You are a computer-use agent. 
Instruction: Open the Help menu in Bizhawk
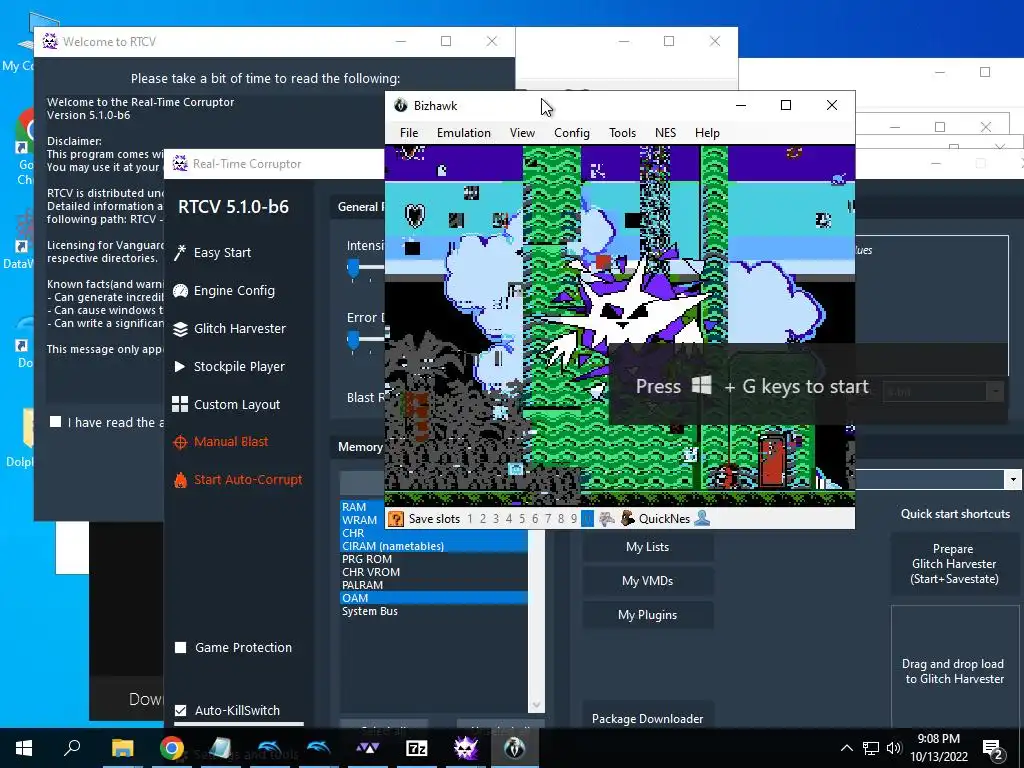[707, 133]
